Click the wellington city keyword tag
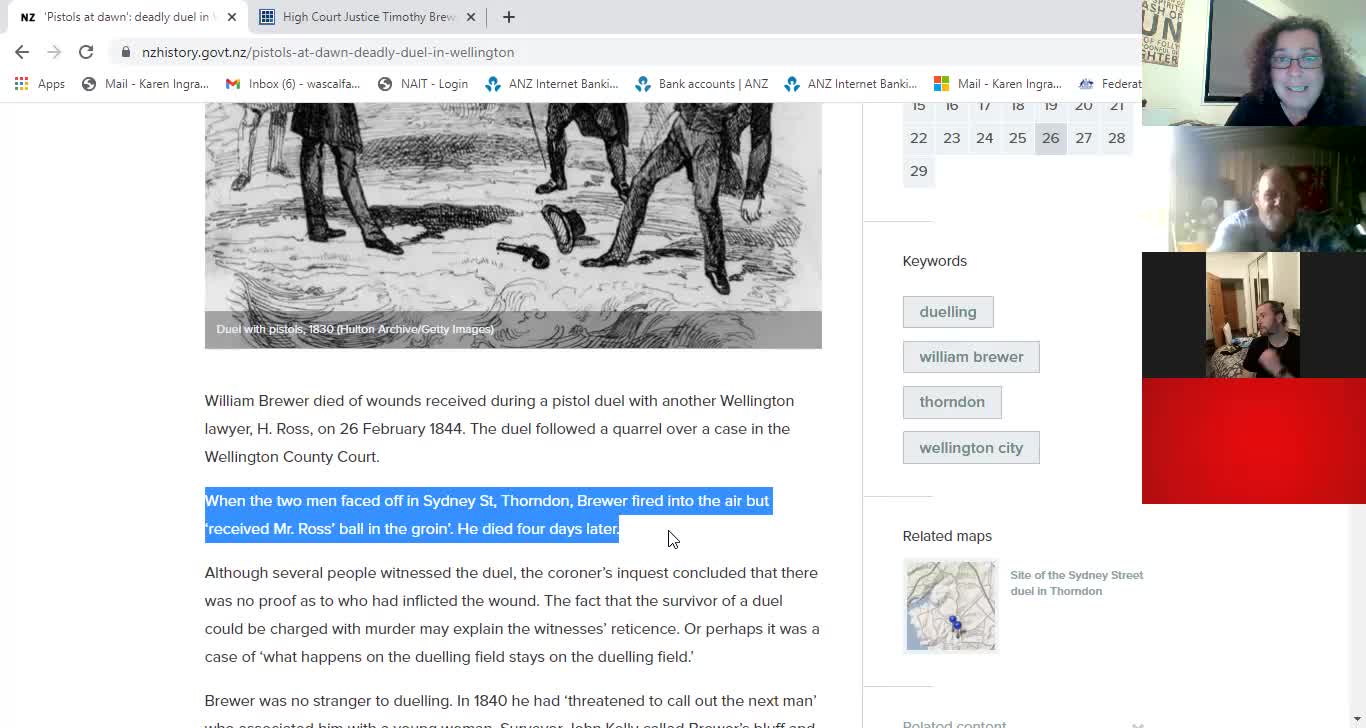The height and width of the screenshot is (728, 1366). point(971,448)
